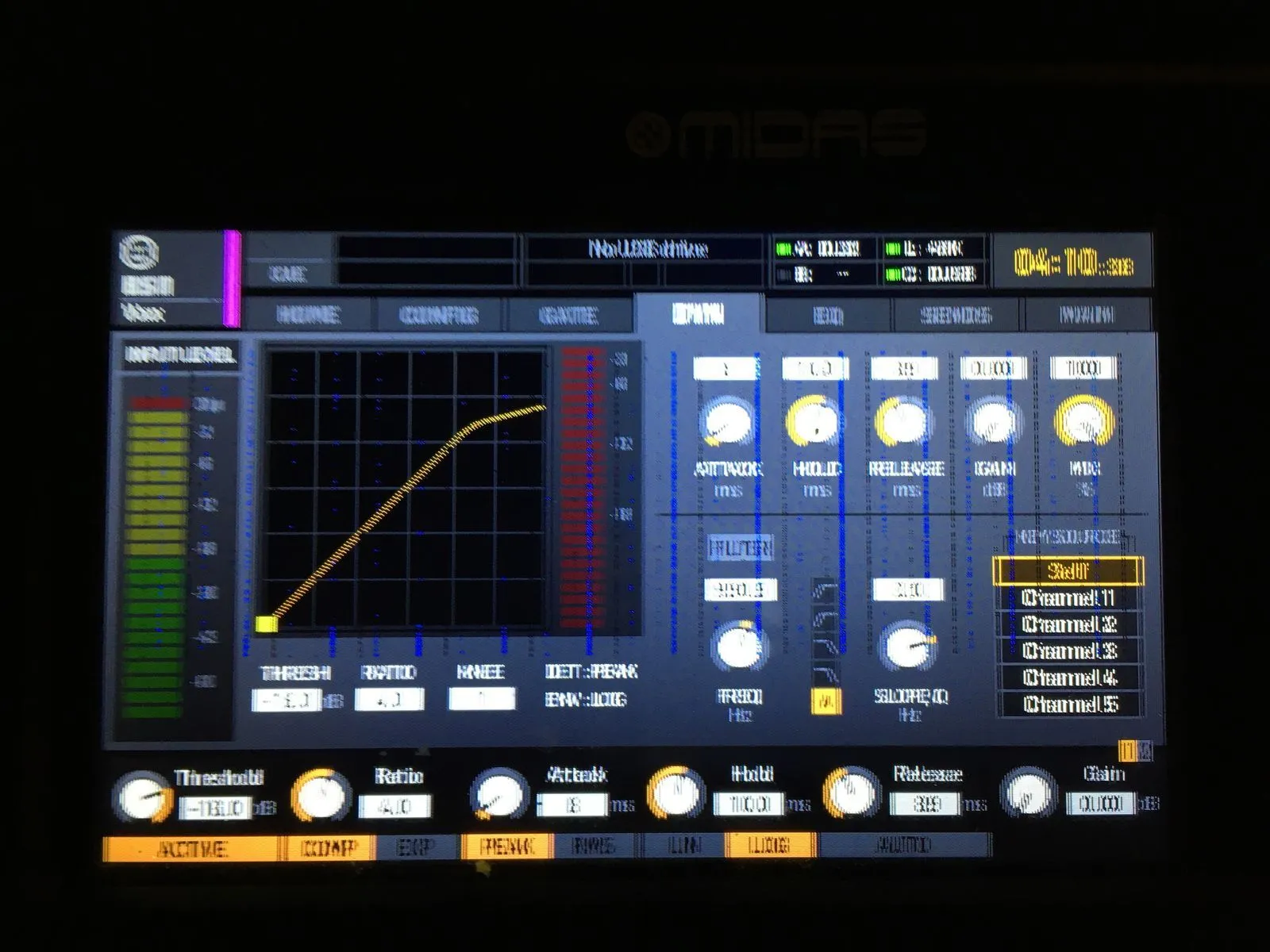Switch dynamics mode to EXP
Viewport: 1270px width, 952px height.
tap(414, 849)
